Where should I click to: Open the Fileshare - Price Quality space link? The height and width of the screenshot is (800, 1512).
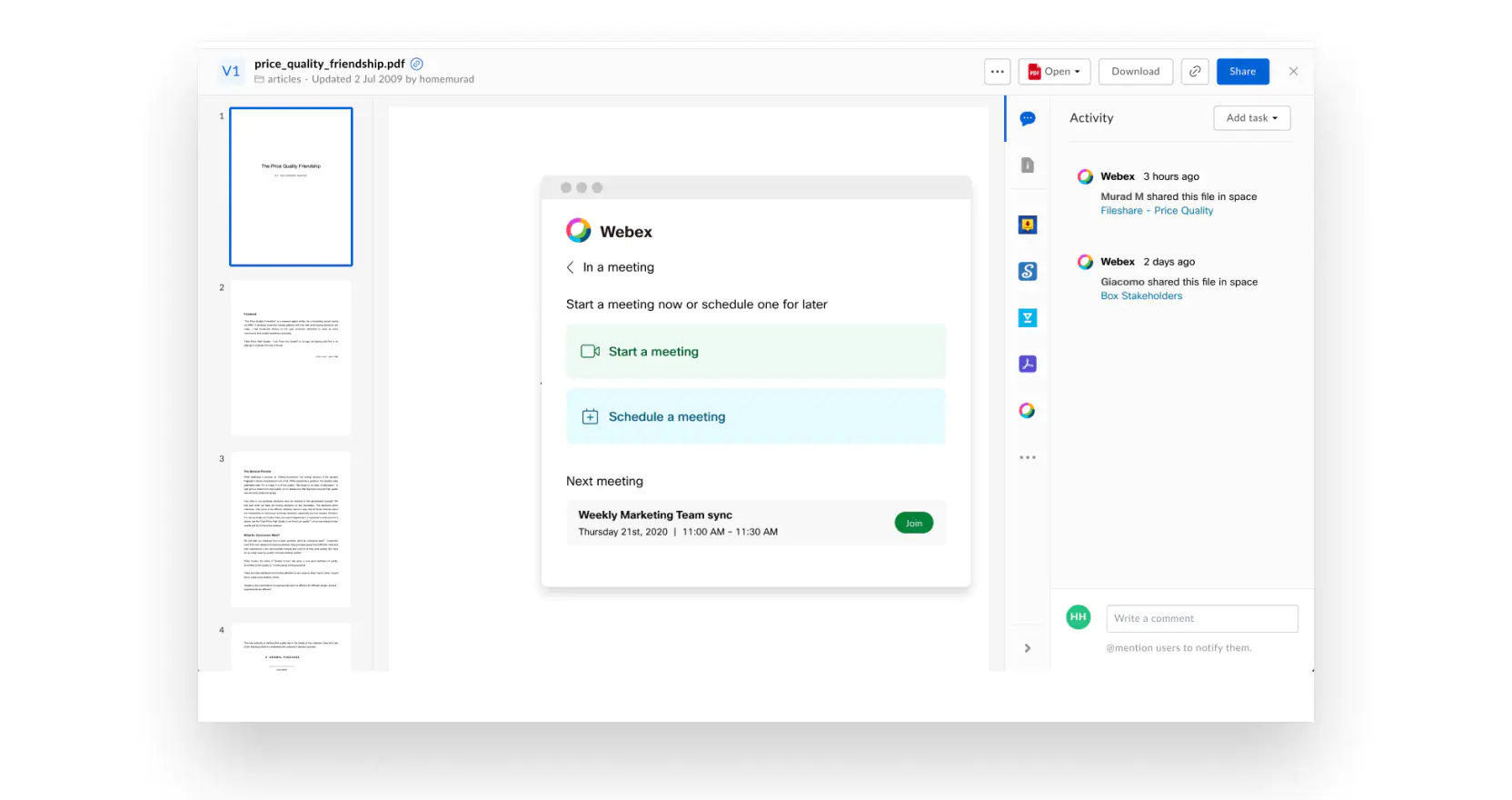(x=1156, y=211)
